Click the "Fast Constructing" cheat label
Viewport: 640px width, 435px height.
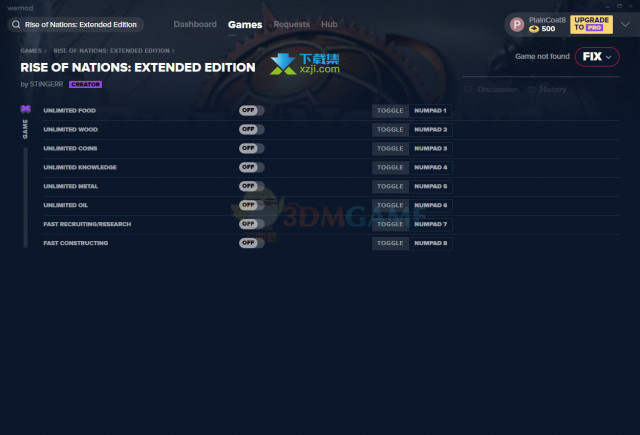point(76,243)
